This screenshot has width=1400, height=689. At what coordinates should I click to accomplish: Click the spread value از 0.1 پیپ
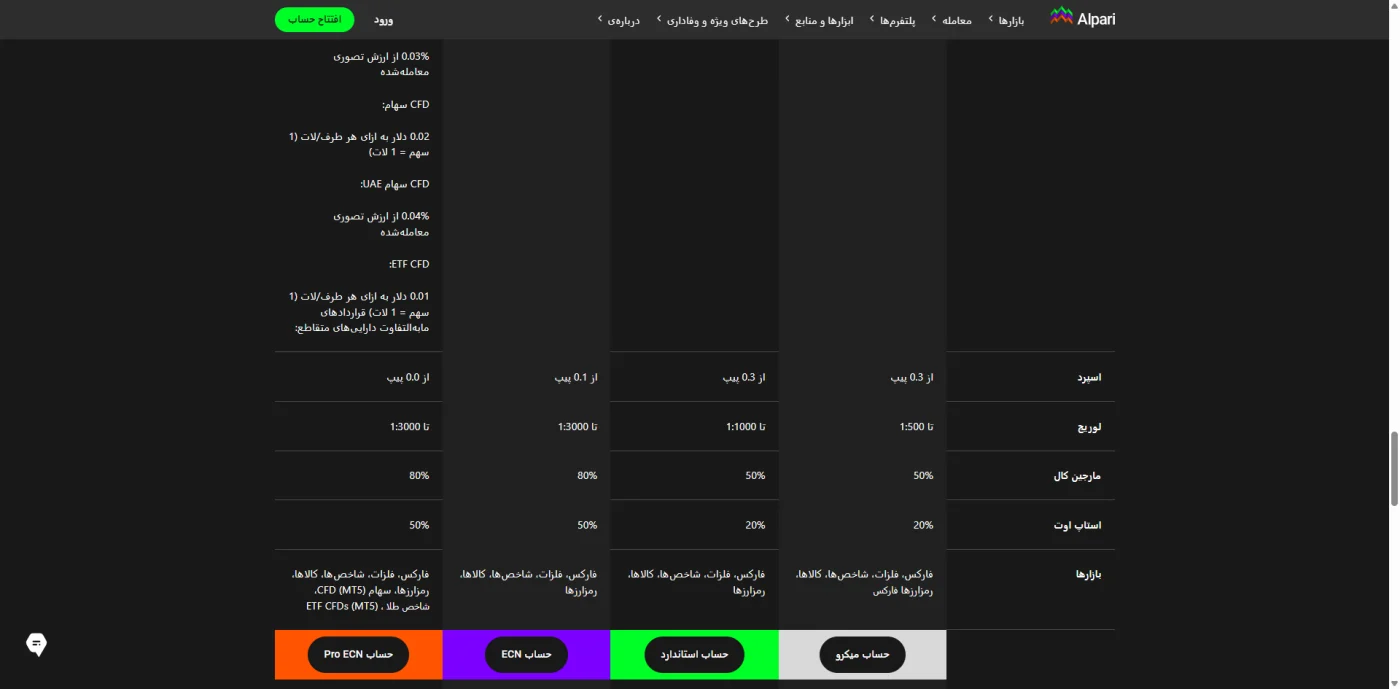pyautogui.click(x=576, y=378)
